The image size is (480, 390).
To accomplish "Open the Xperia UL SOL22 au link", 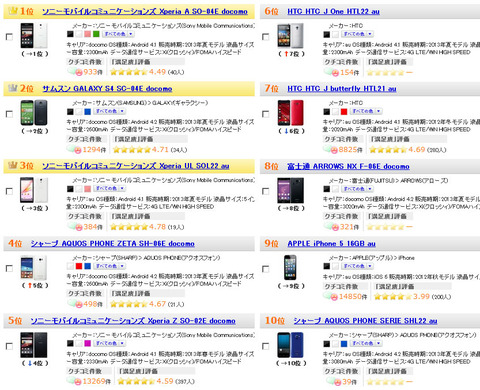I will coord(136,166).
